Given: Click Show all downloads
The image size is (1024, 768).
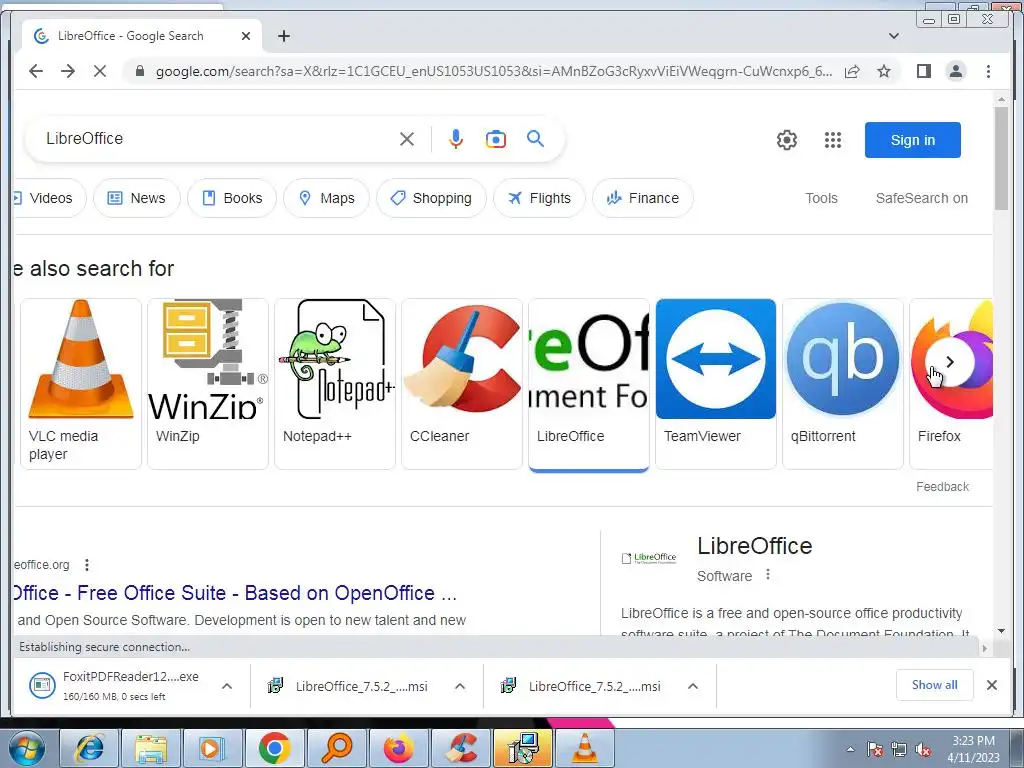Looking at the screenshot, I should coord(935,685).
